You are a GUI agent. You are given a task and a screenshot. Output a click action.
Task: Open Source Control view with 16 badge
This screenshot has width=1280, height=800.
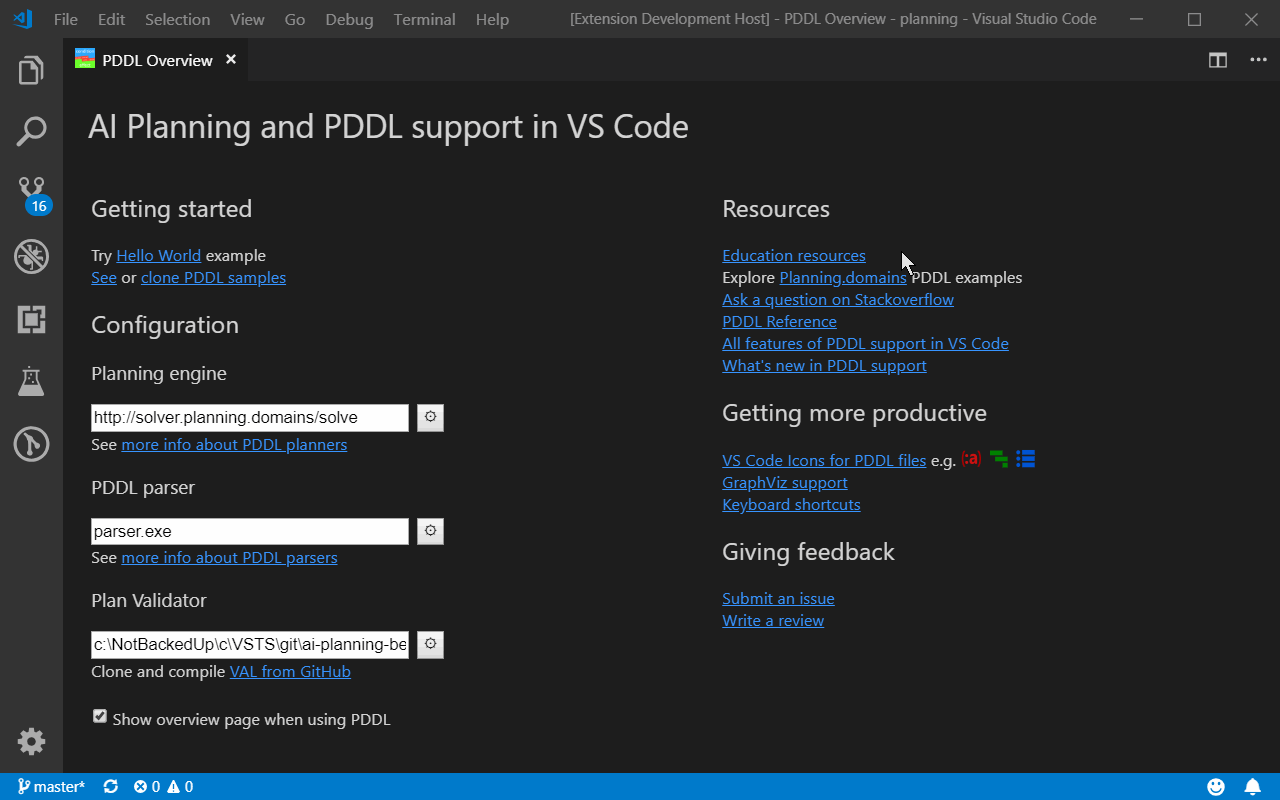click(x=32, y=194)
